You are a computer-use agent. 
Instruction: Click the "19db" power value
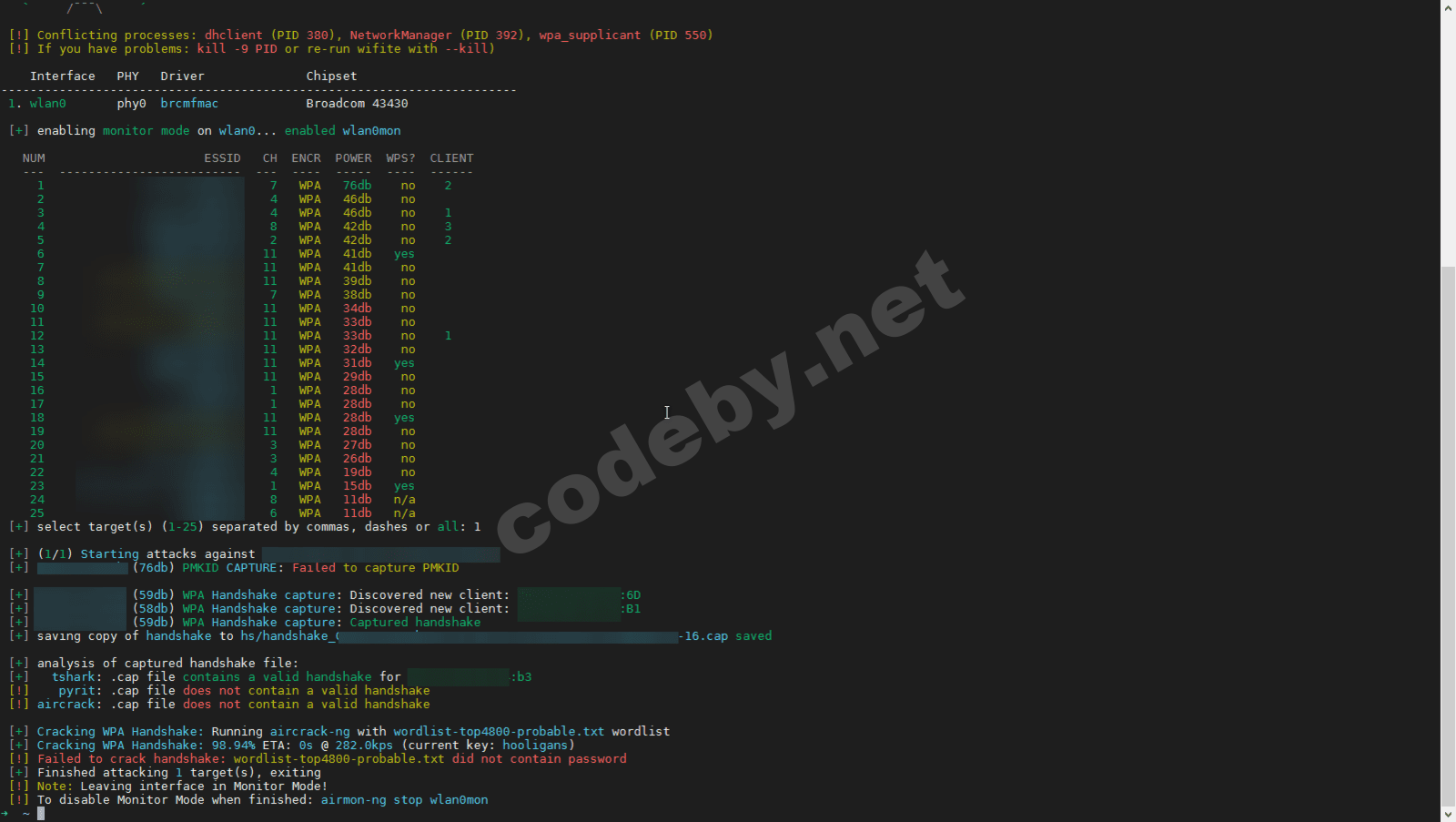click(358, 472)
